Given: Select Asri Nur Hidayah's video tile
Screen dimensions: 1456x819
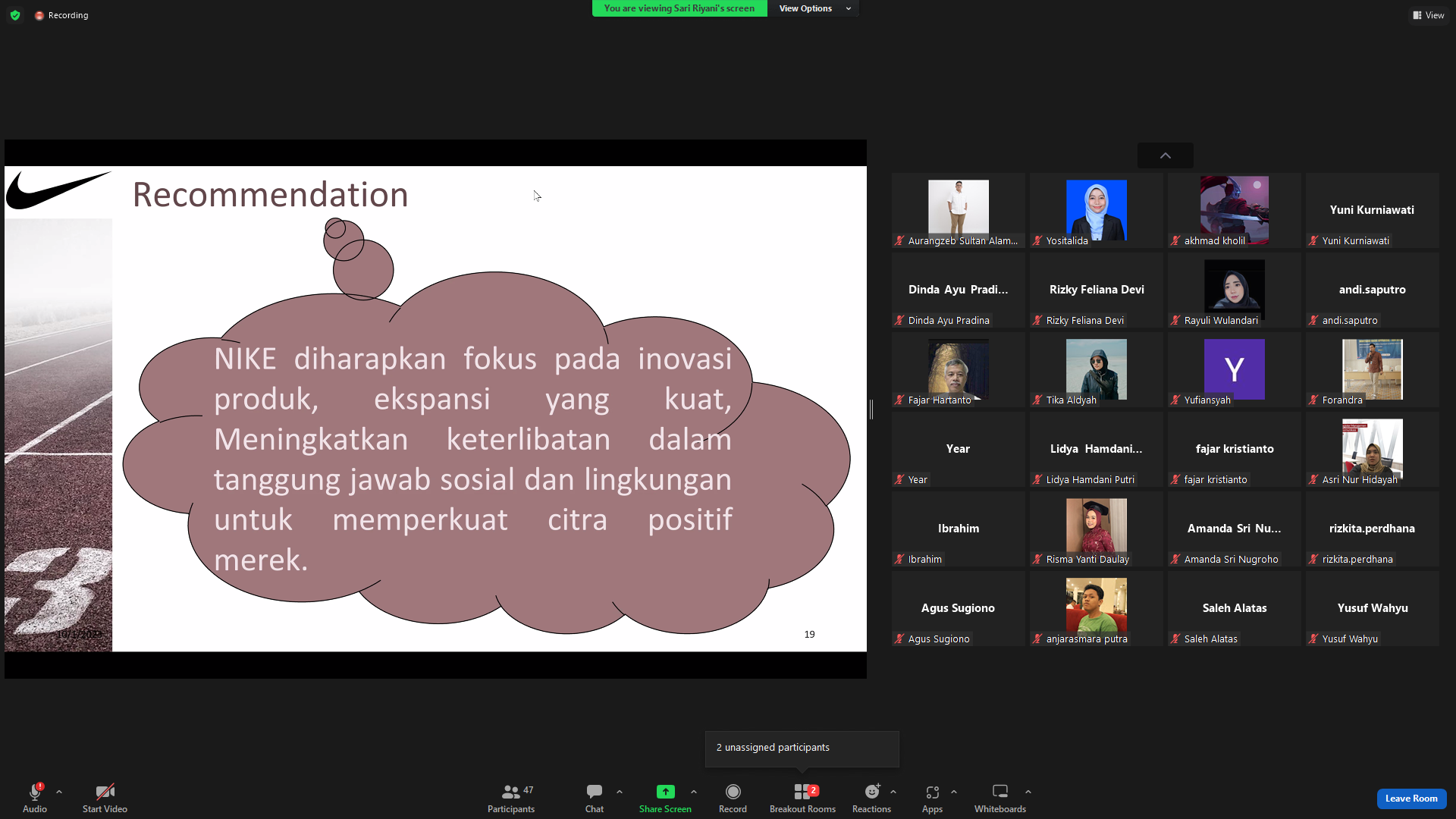Looking at the screenshot, I should (1372, 449).
